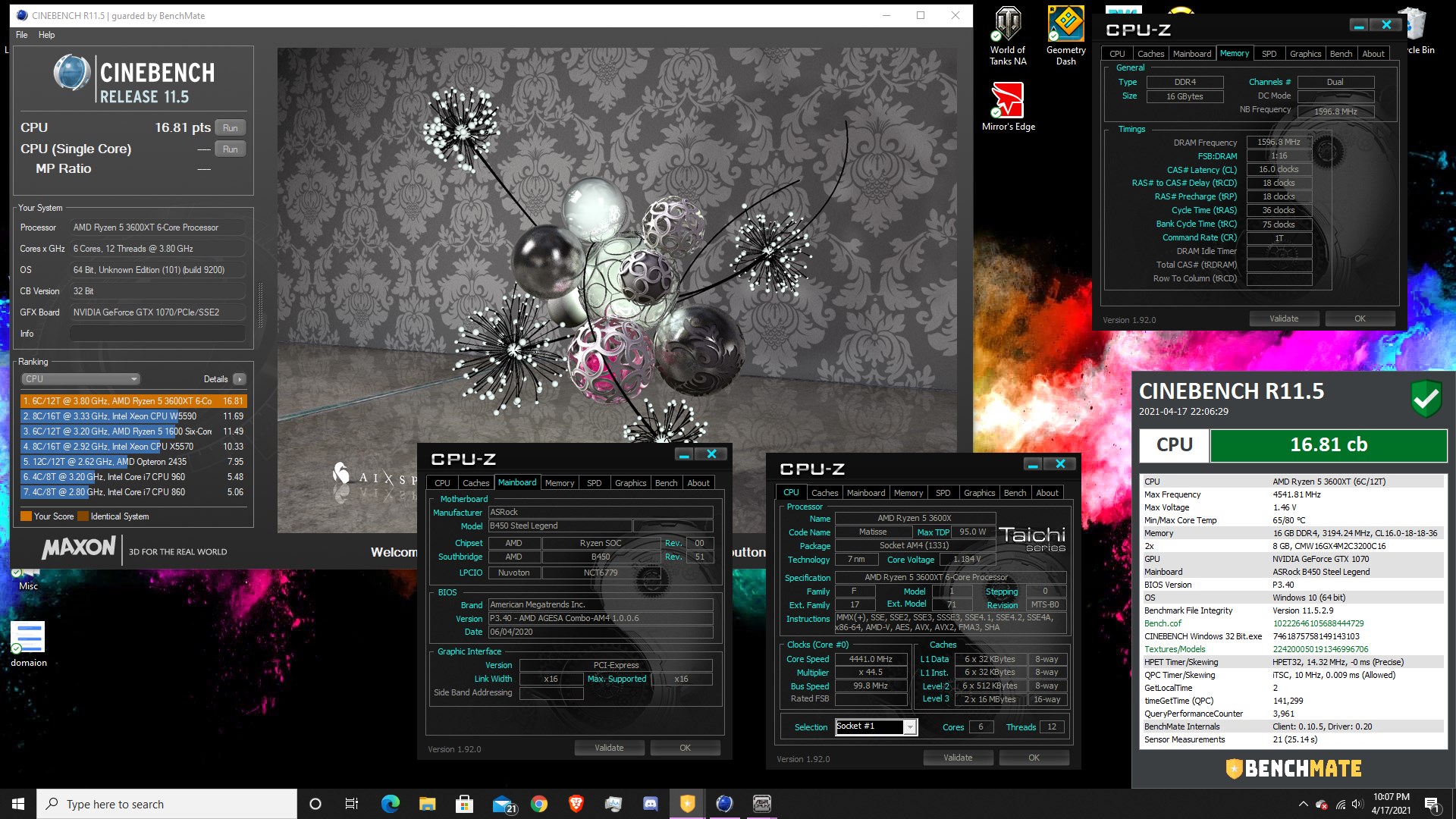The image size is (1456, 819).
Task: Open Mail app from the taskbar
Action: pyautogui.click(x=503, y=804)
